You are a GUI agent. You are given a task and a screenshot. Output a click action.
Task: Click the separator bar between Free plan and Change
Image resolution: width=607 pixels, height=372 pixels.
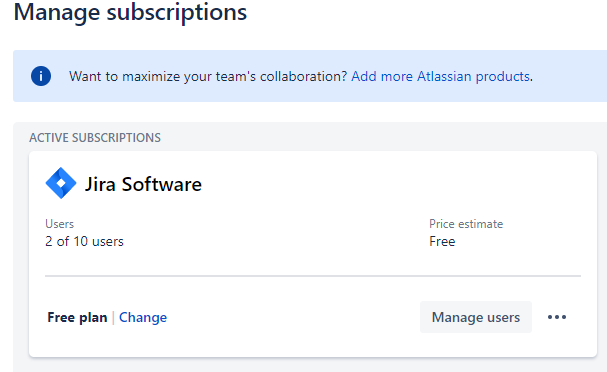click(113, 317)
